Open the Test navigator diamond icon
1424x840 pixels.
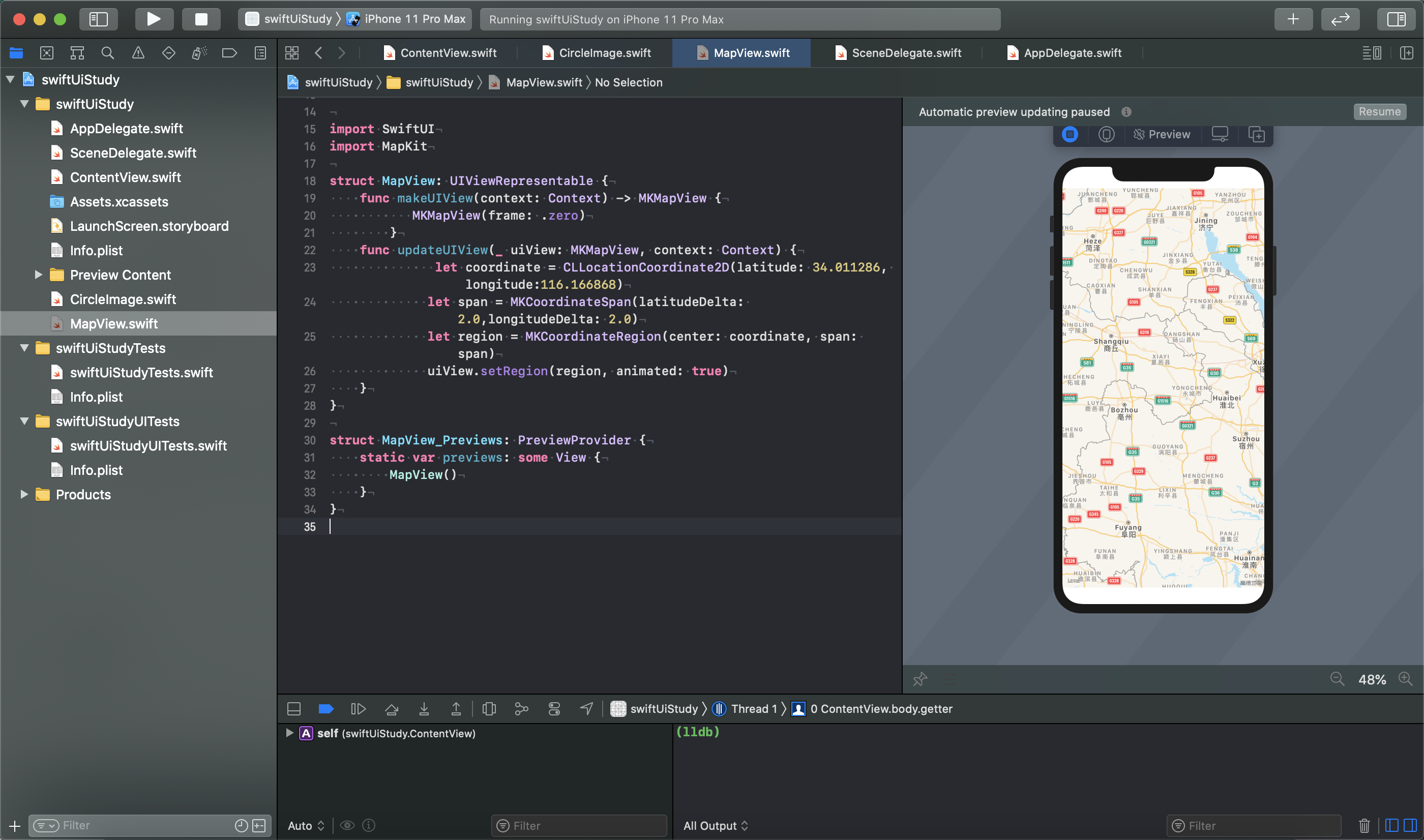pyautogui.click(x=169, y=53)
